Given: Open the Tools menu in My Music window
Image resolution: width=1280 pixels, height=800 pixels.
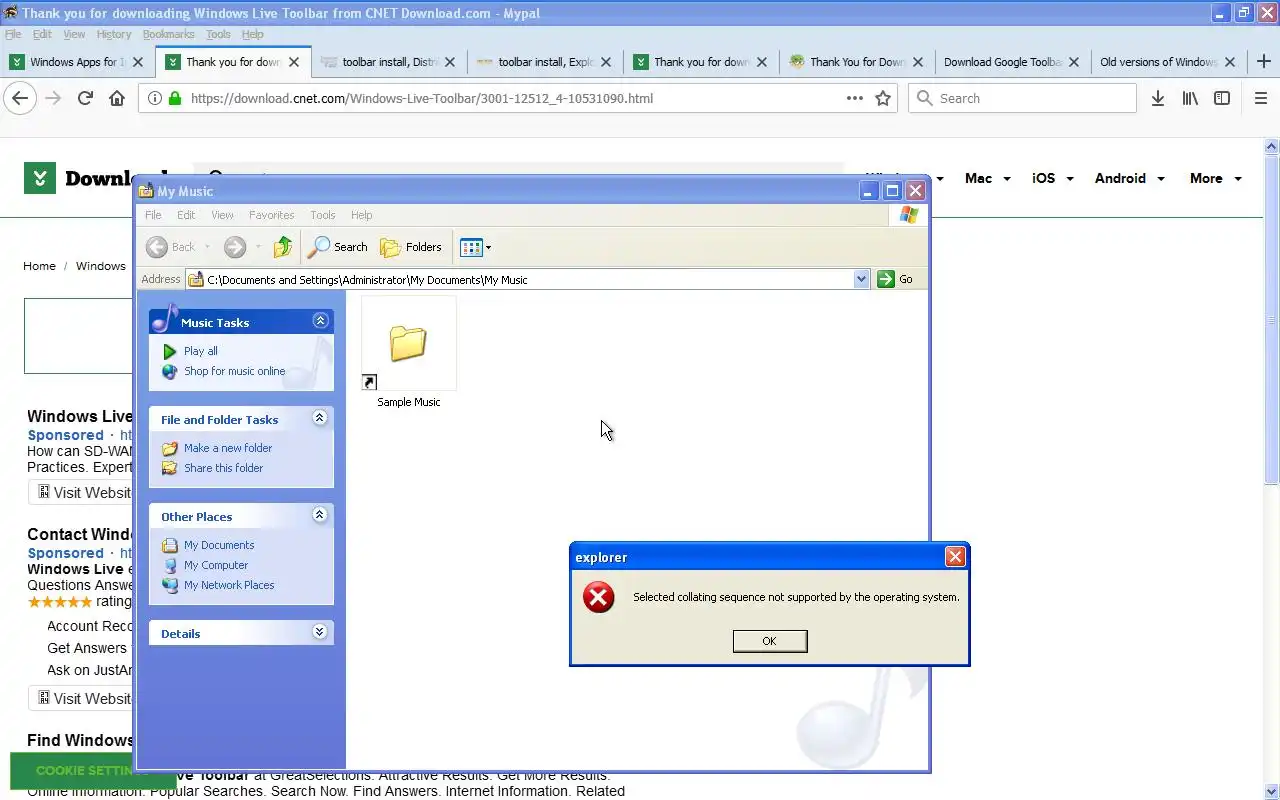Looking at the screenshot, I should [323, 215].
